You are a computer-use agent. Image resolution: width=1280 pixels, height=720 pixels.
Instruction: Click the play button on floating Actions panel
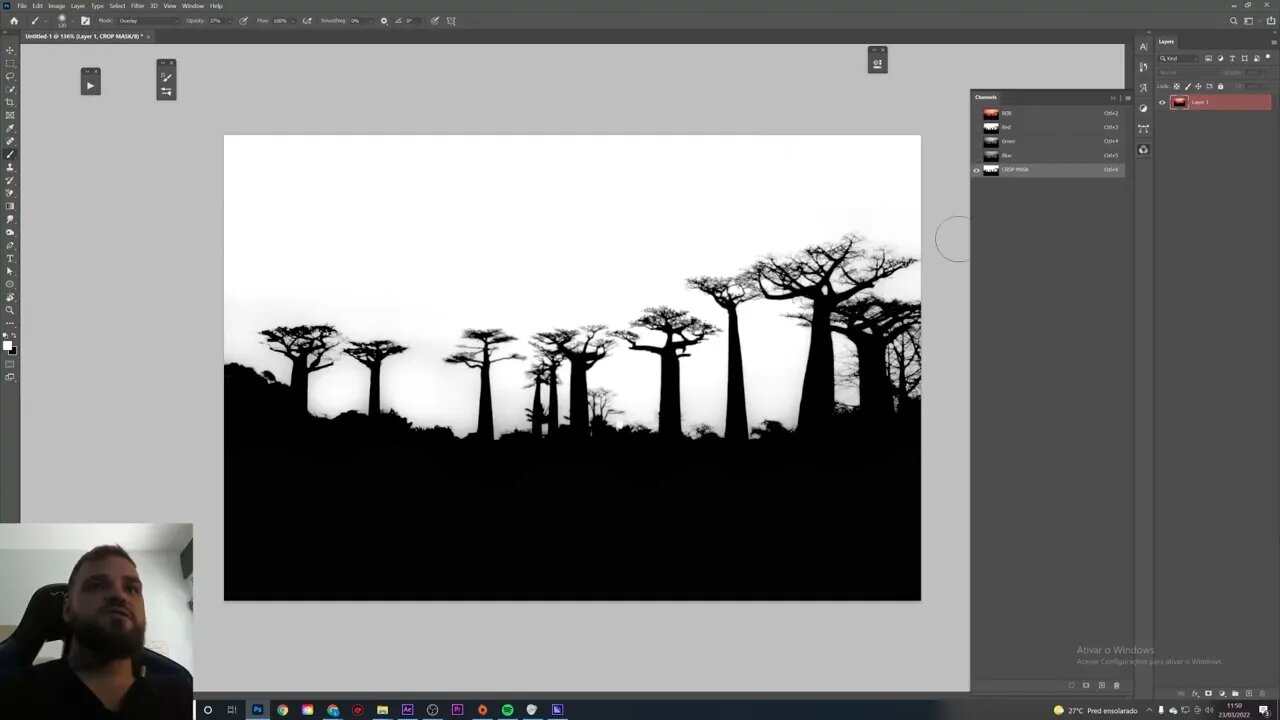[x=90, y=86]
